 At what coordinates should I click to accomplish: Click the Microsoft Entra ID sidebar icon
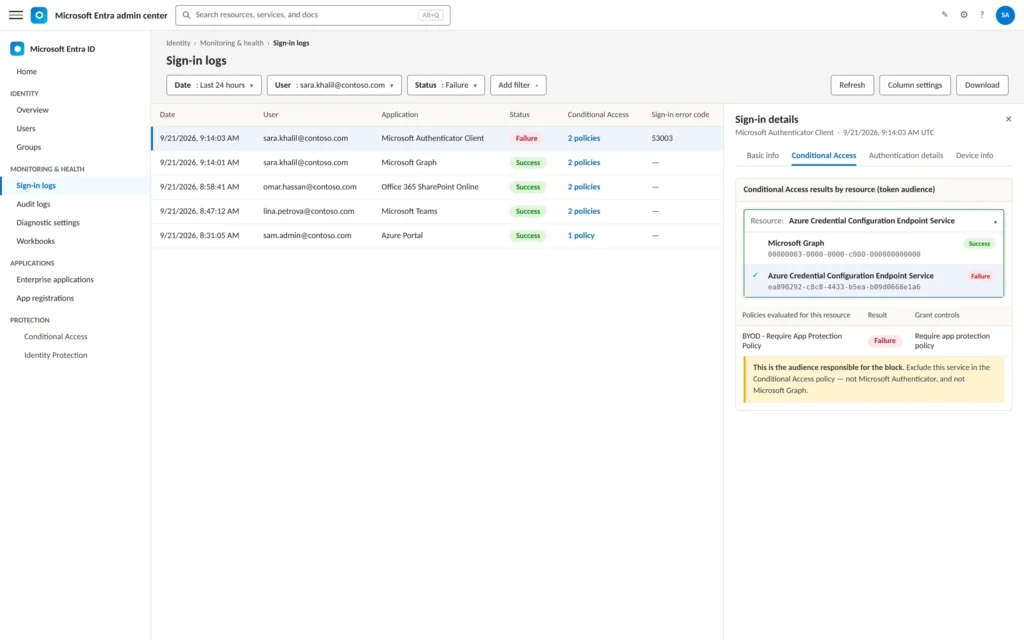18,48
